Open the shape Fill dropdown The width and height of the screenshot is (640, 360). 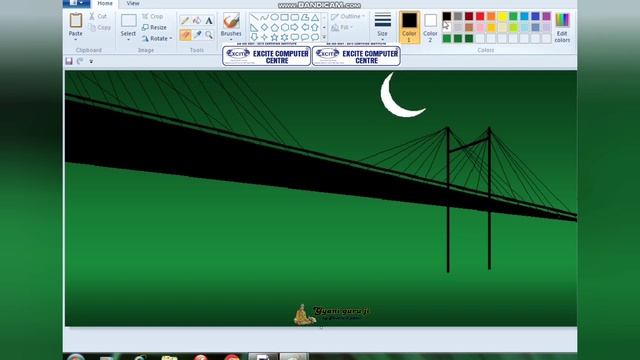pyautogui.click(x=342, y=27)
